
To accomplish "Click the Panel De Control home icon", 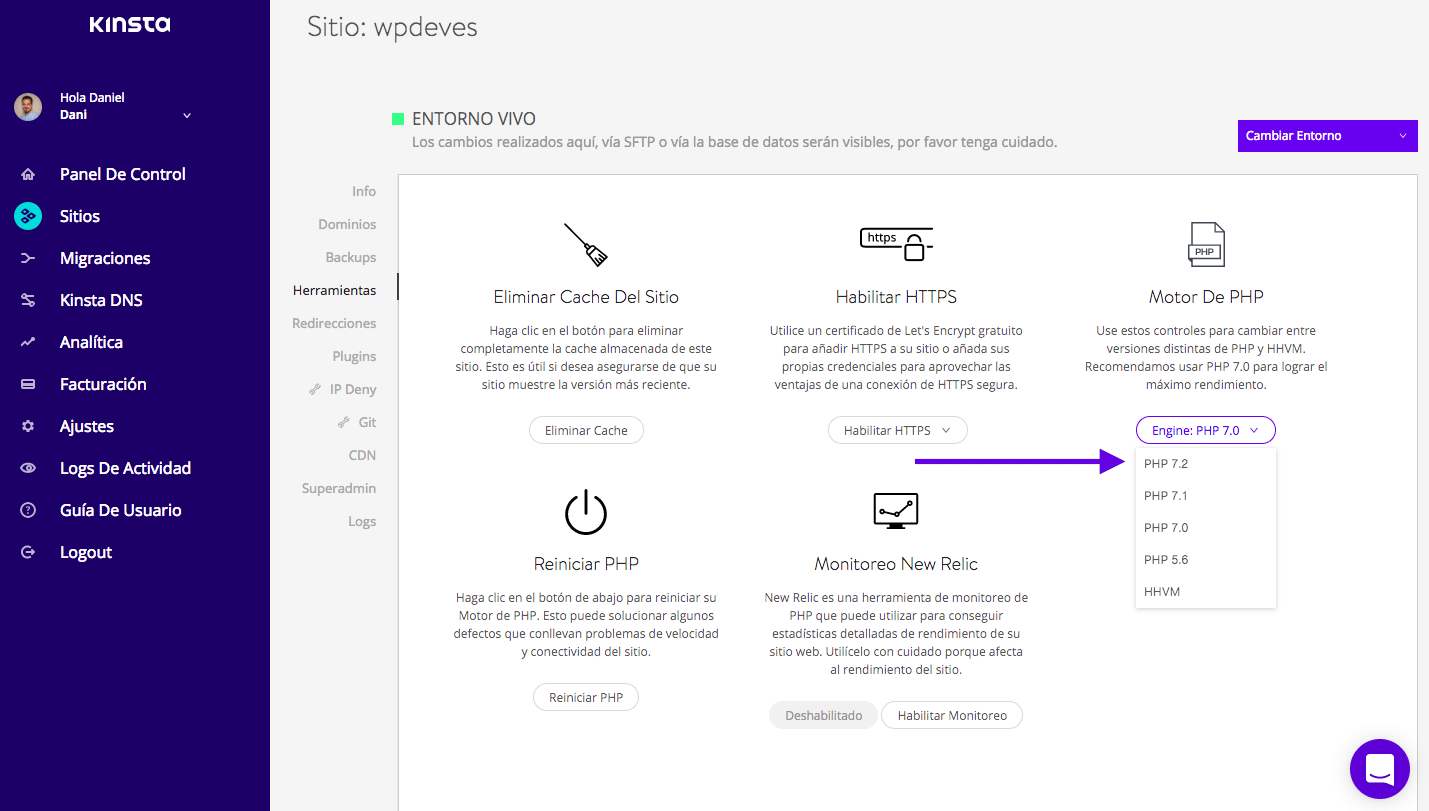I will coord(28,174).
